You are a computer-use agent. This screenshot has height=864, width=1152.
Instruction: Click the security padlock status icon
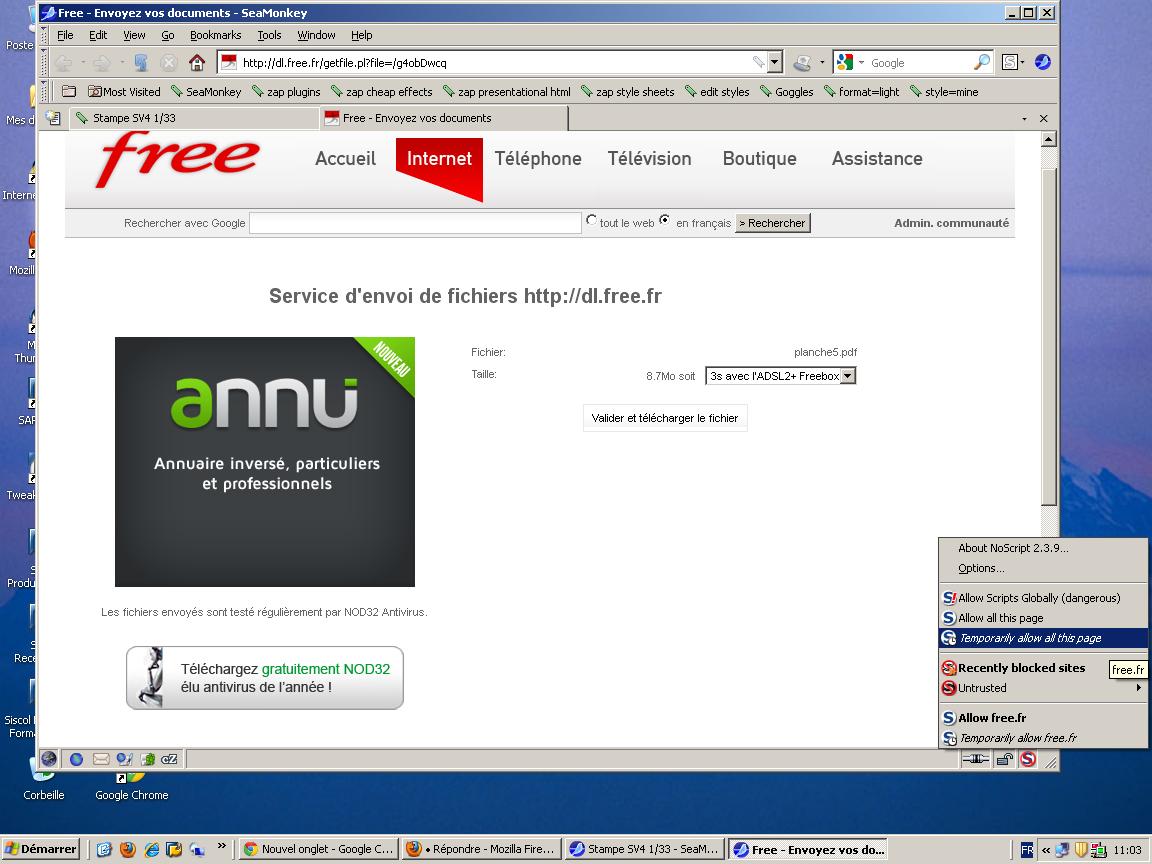[x=1001, y=759]
